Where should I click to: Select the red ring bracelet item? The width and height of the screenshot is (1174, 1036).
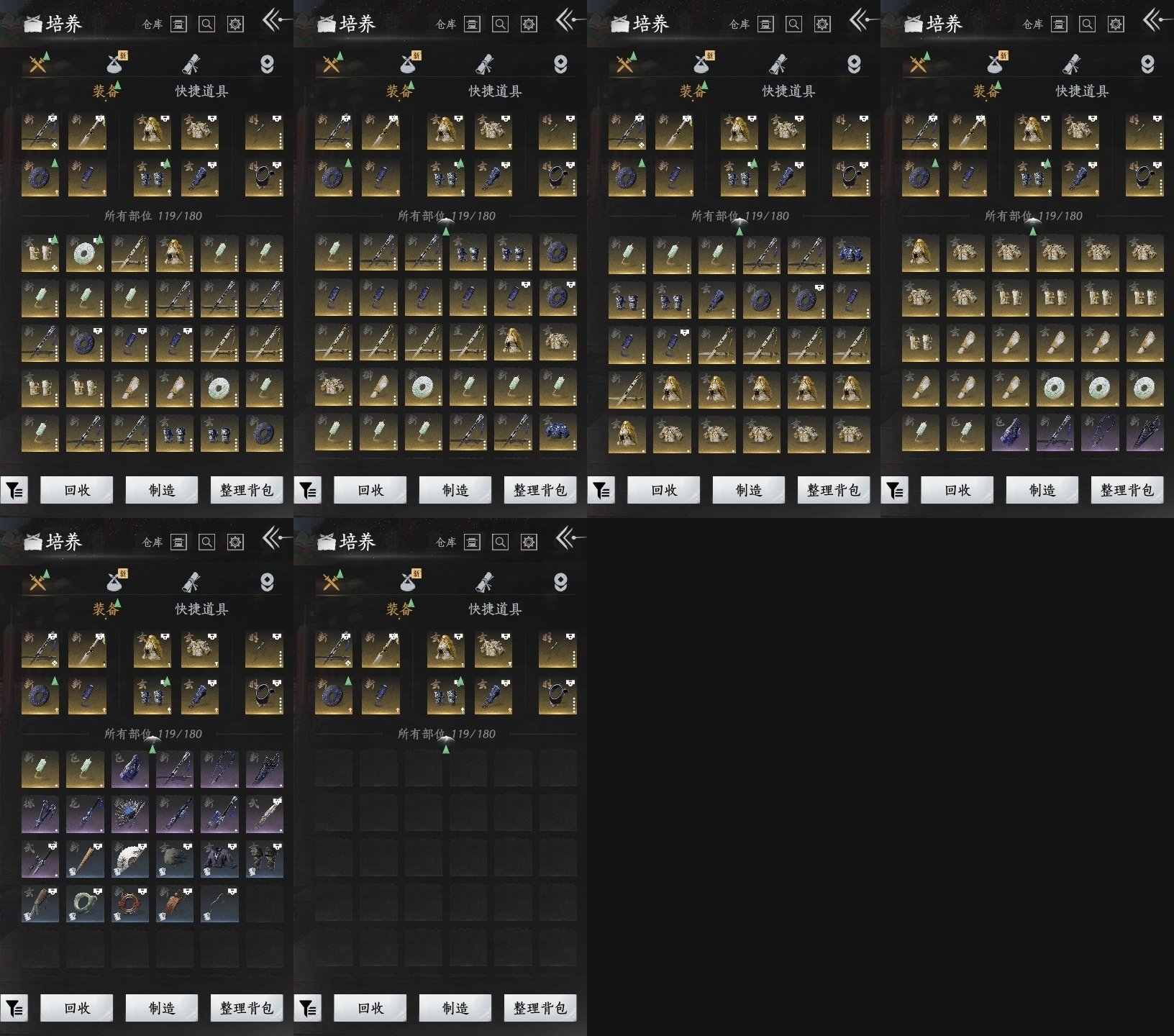(x=130, y=904)
